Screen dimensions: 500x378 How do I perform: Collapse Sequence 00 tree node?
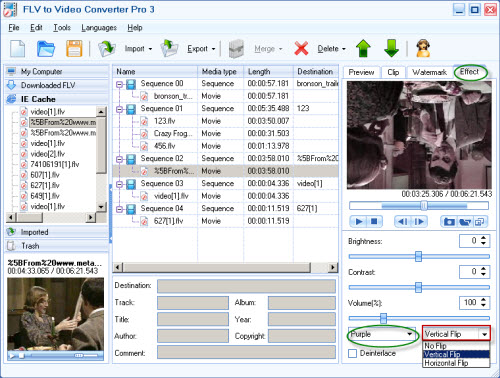(119, 84)
